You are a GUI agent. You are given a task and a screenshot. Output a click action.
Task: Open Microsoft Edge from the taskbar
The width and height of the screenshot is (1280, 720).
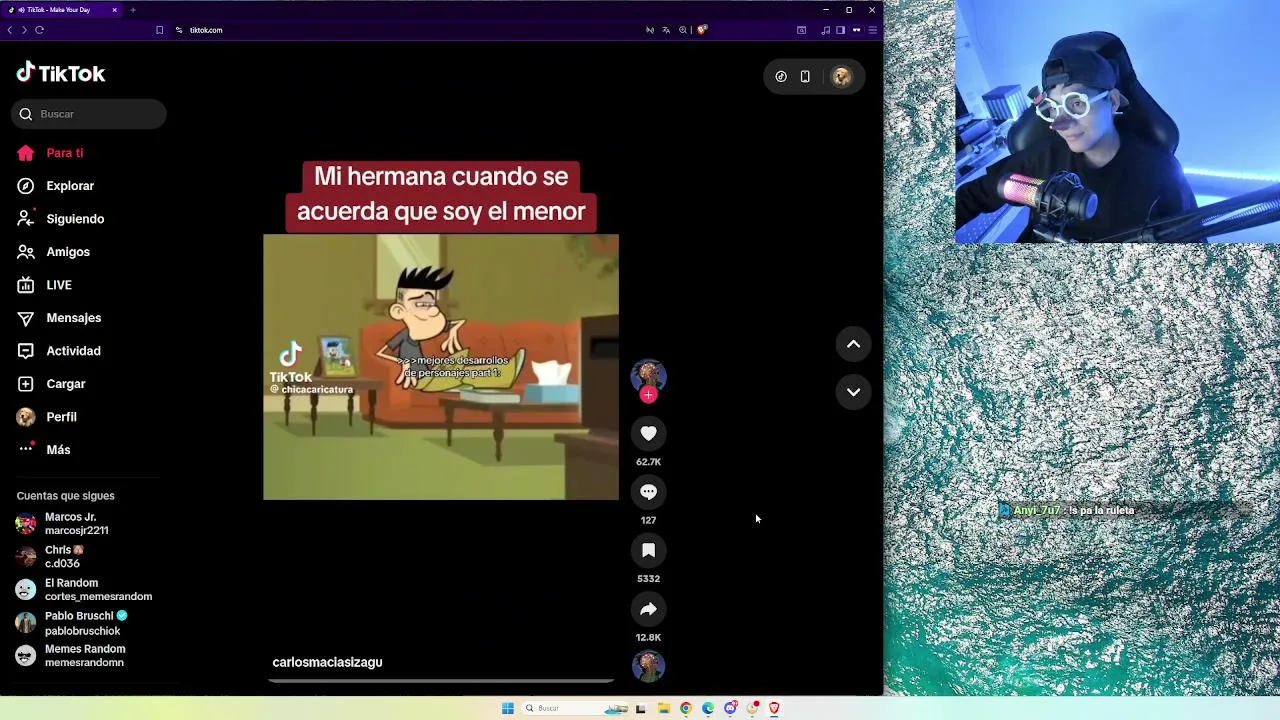coord(708,708)
